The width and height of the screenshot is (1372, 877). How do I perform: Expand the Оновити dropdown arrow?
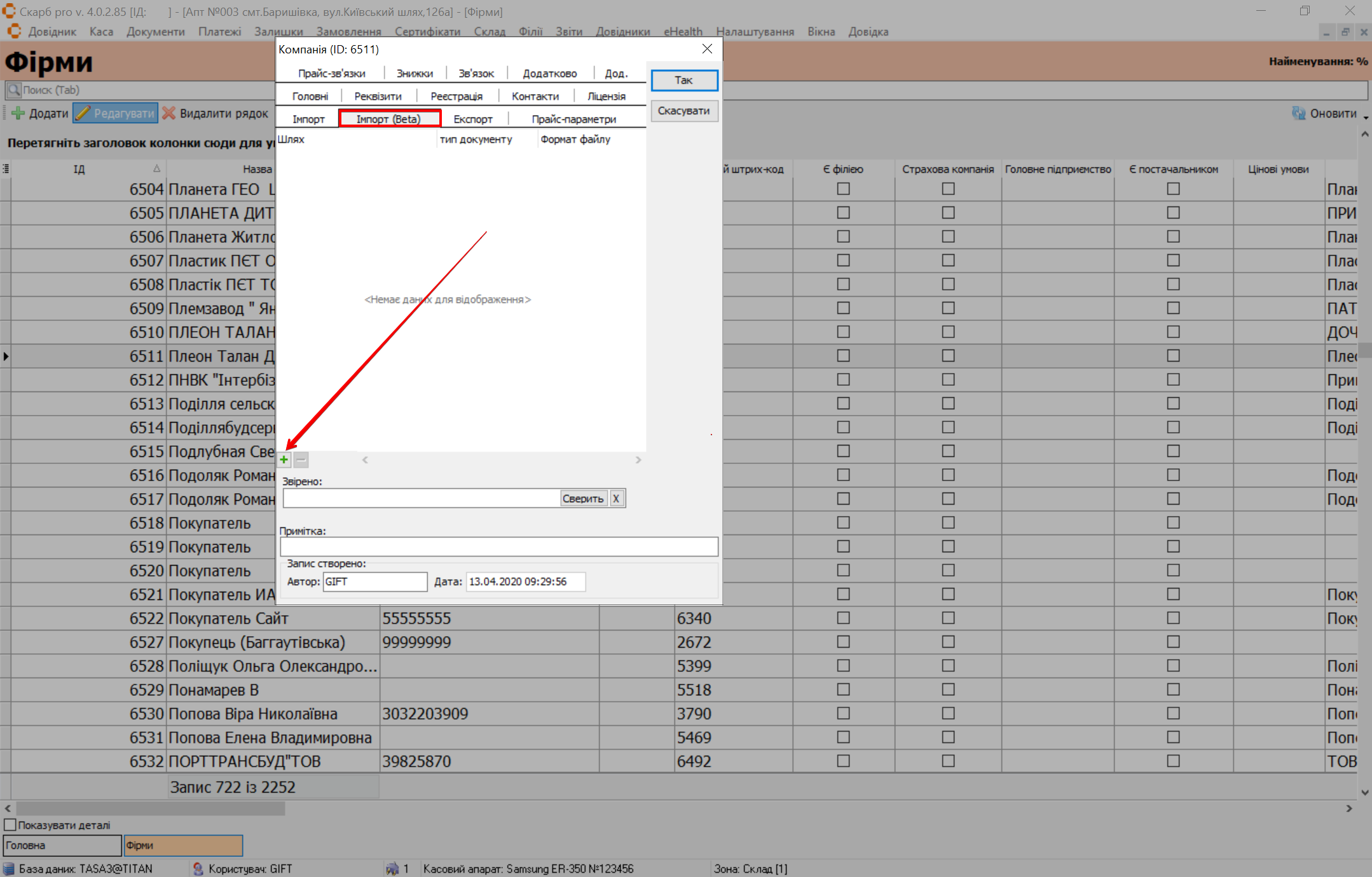coord(1366,117)
